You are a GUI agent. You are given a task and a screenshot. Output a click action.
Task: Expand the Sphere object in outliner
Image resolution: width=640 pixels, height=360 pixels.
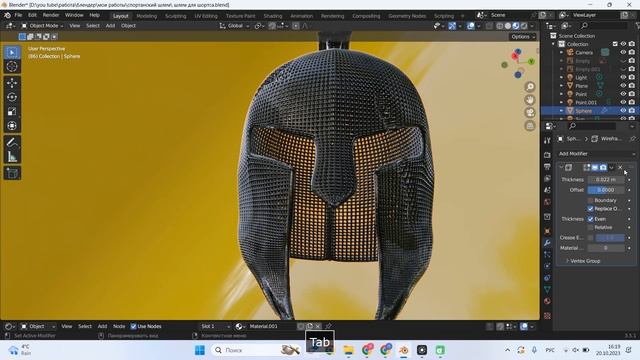(x=561, y=111)
